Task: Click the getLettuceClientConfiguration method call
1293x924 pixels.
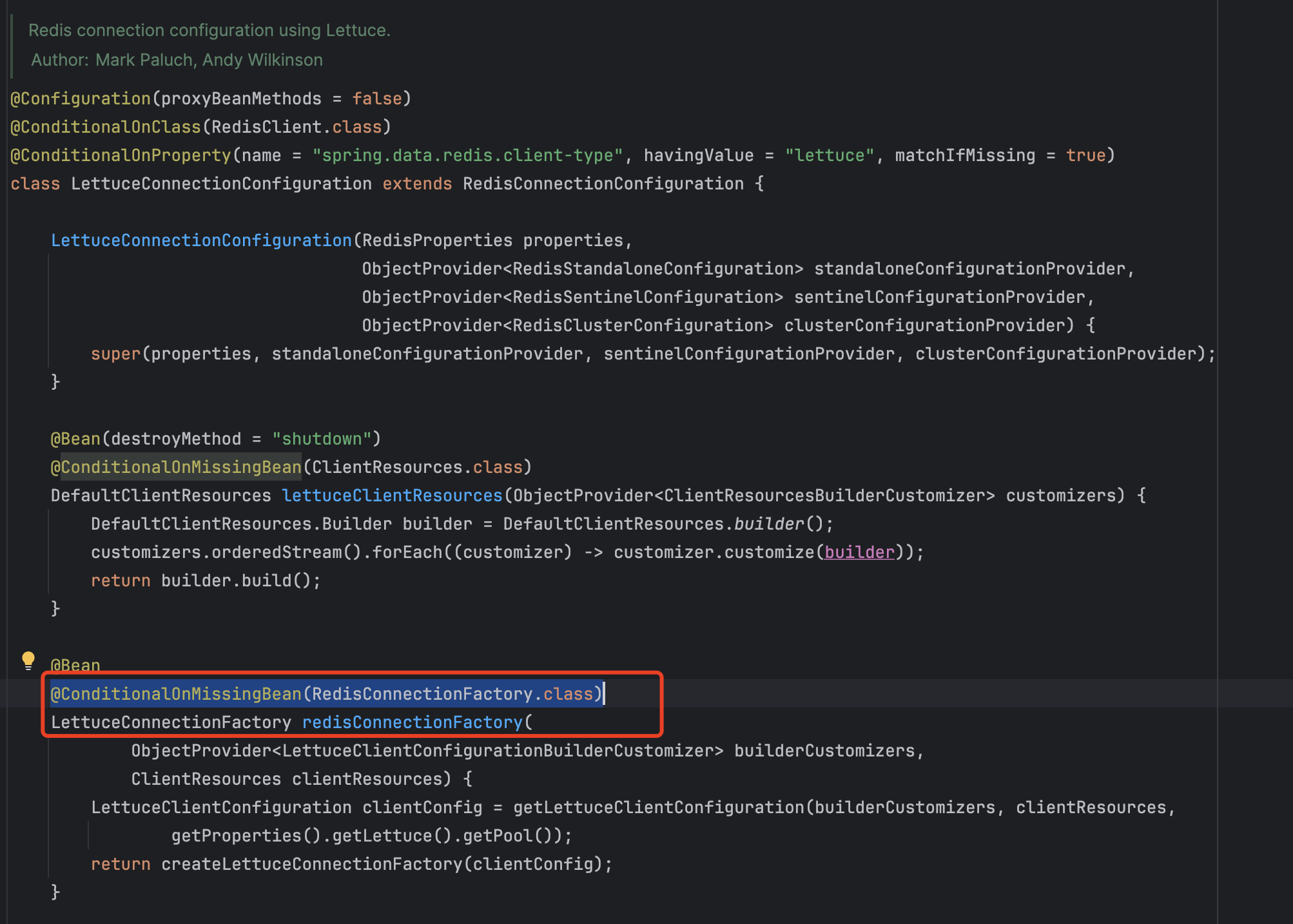Action: coord(659,807)
